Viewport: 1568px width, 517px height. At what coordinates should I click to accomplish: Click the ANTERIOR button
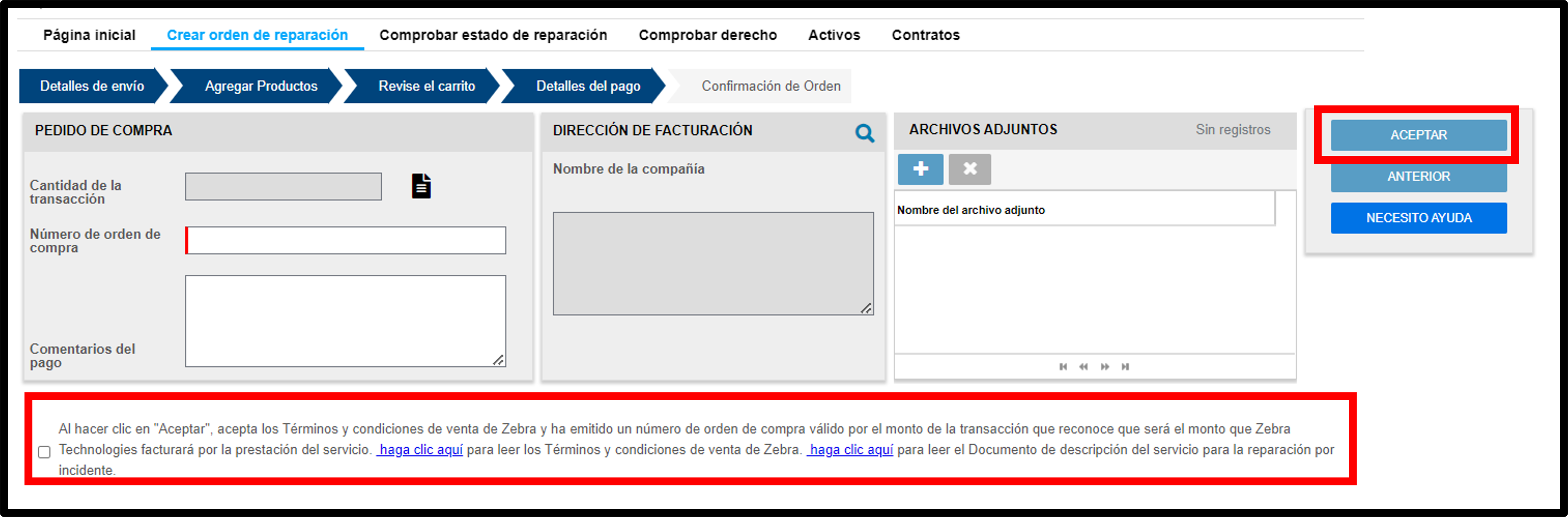point(1418,176)
